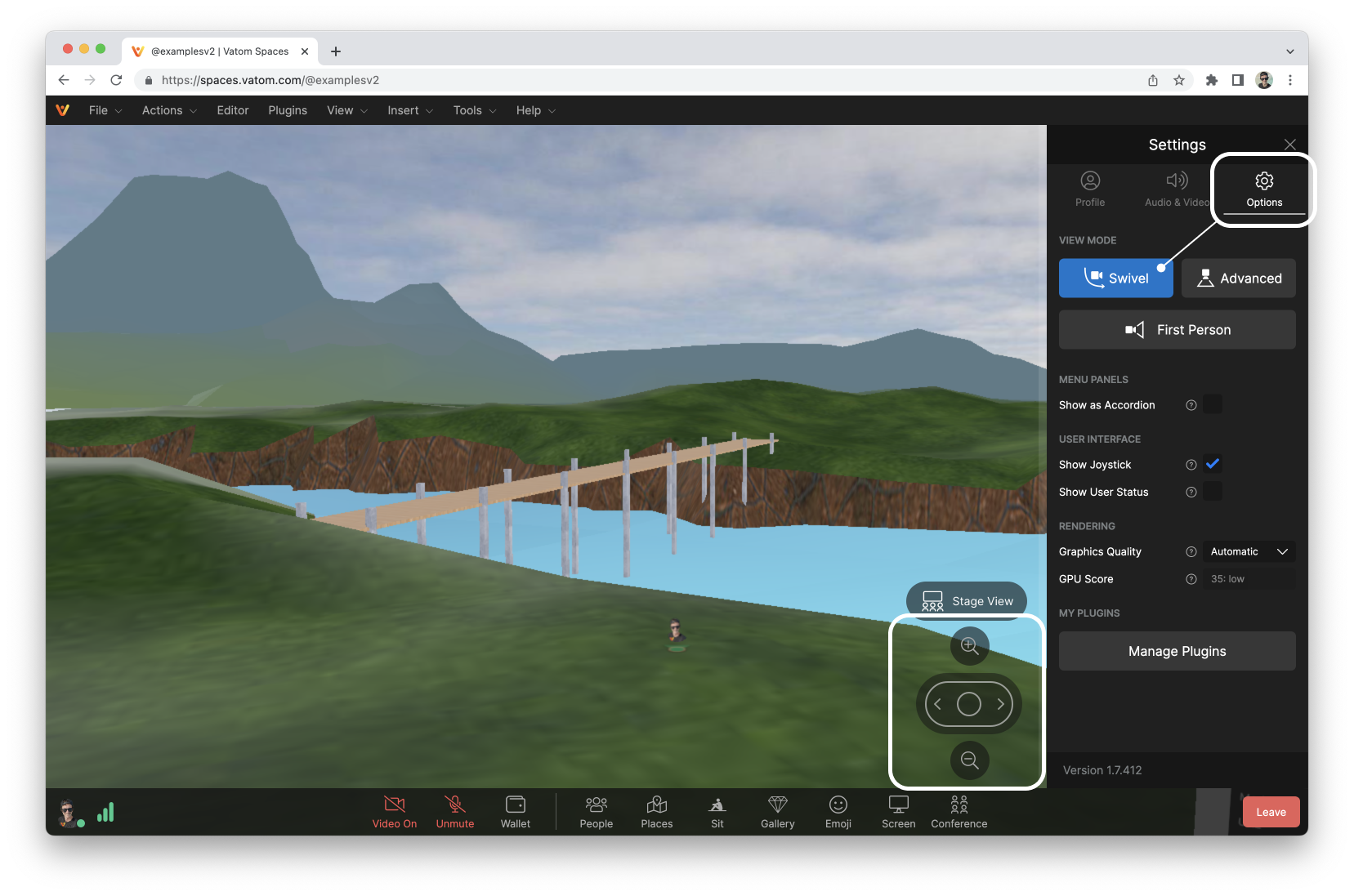Screen dimensions: 1354x896
Task: Open the Places map
Action: pyautogui.click(x=657, y=812)
